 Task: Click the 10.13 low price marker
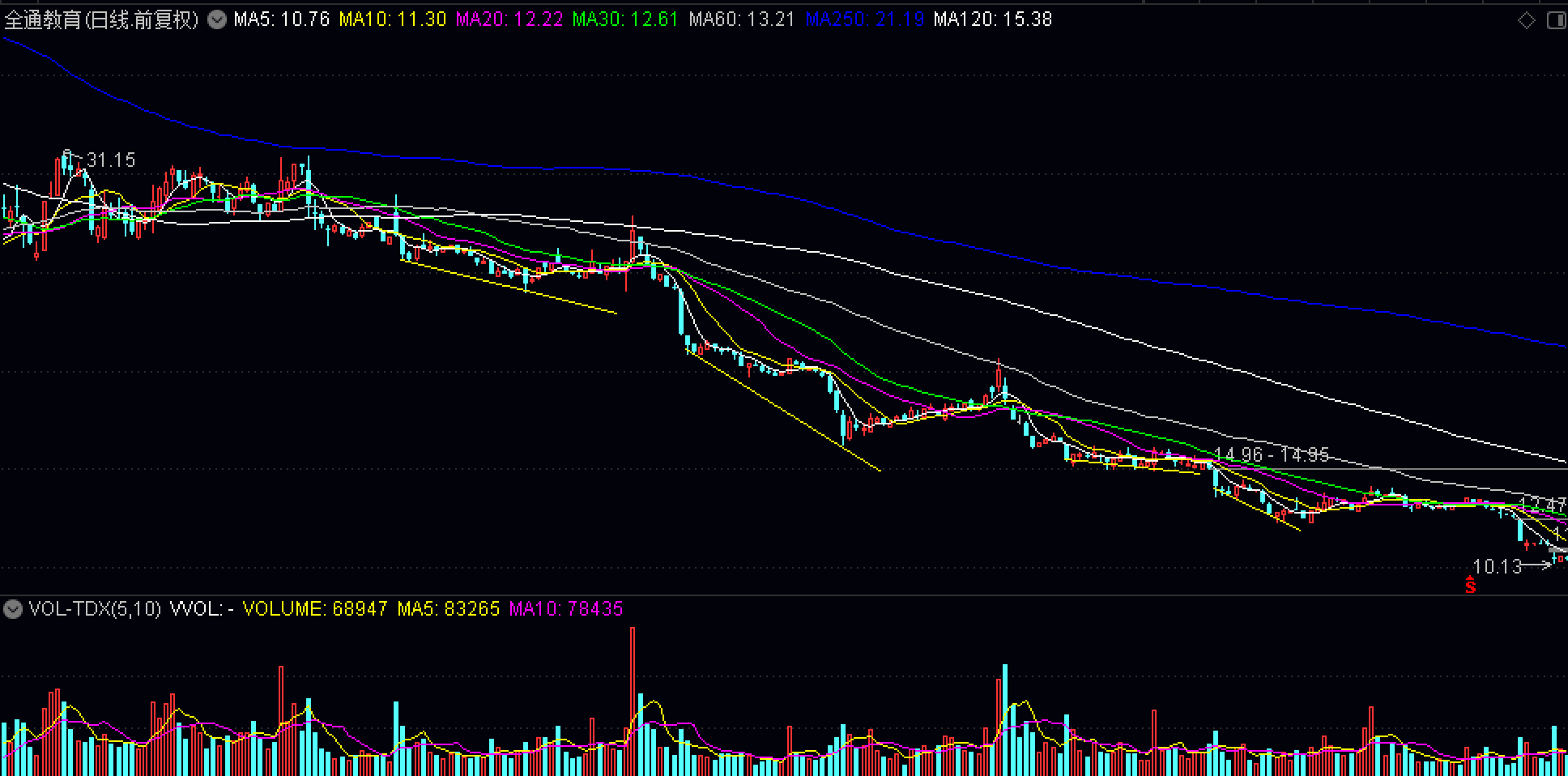[x=1498, y=566]
